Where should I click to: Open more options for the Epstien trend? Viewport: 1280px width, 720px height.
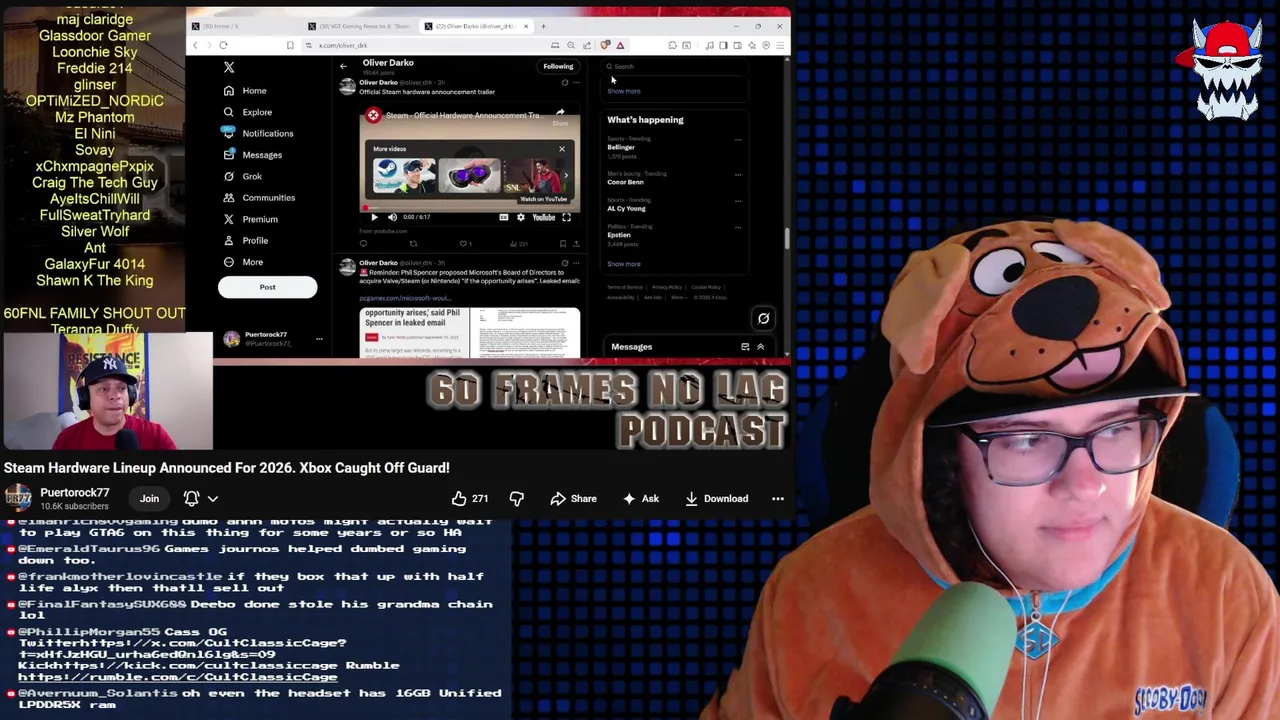(738, 228)
